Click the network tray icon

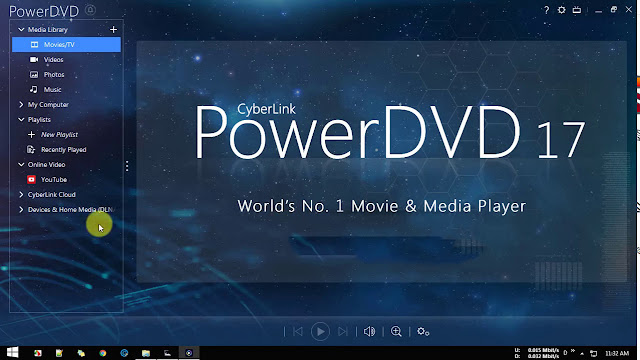[594, 353]
